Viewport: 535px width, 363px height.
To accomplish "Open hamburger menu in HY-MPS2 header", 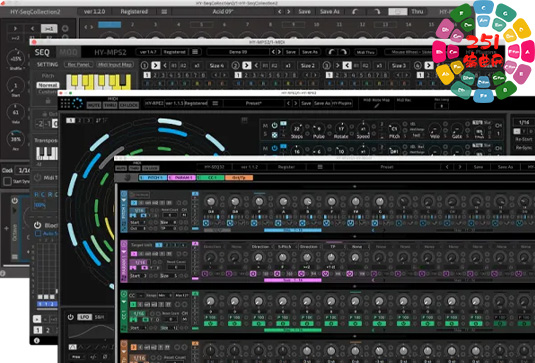I will 195,52.
